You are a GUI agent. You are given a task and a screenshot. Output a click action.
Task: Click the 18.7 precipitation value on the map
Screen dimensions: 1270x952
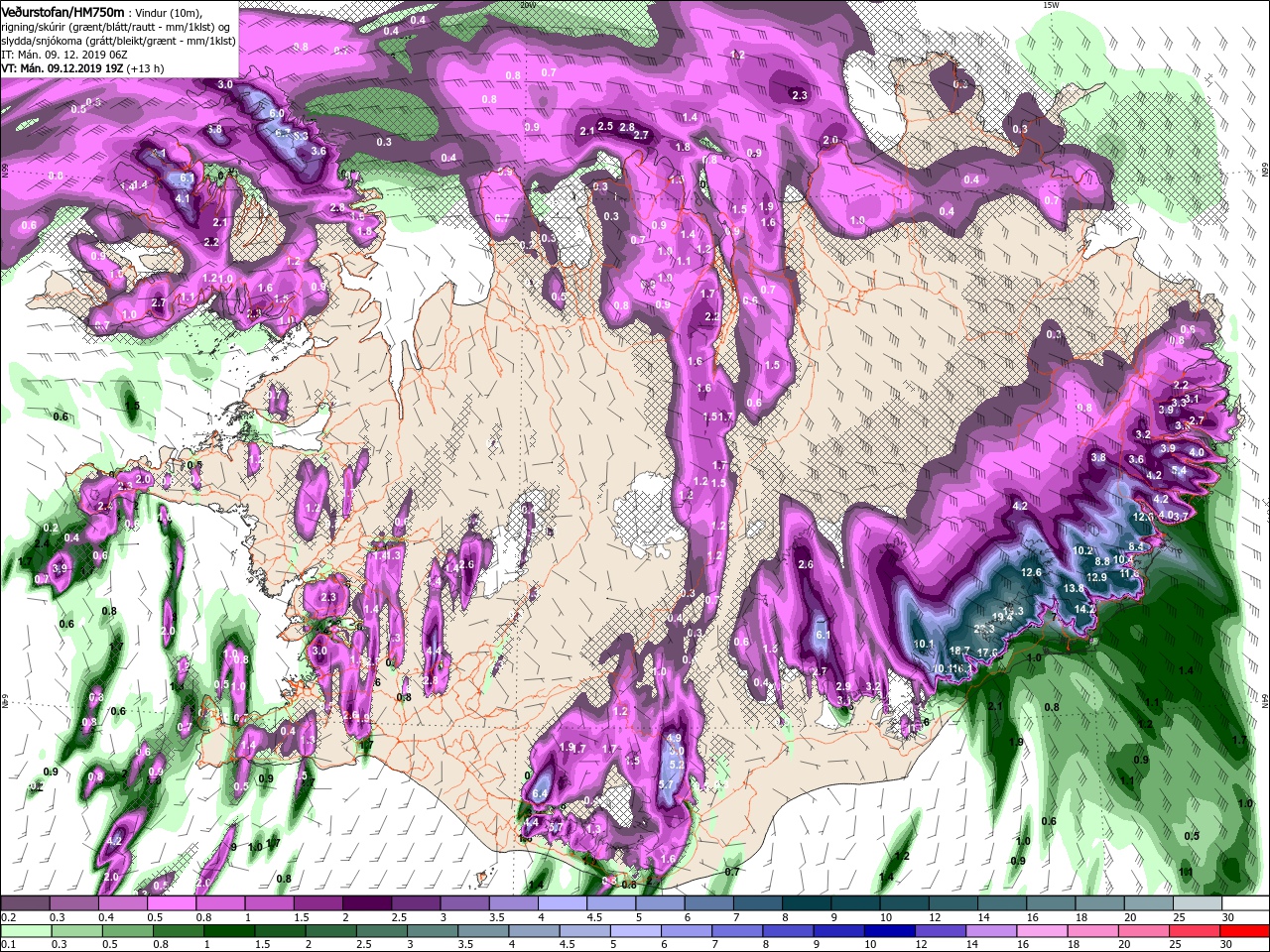click(x=959, y=651)
